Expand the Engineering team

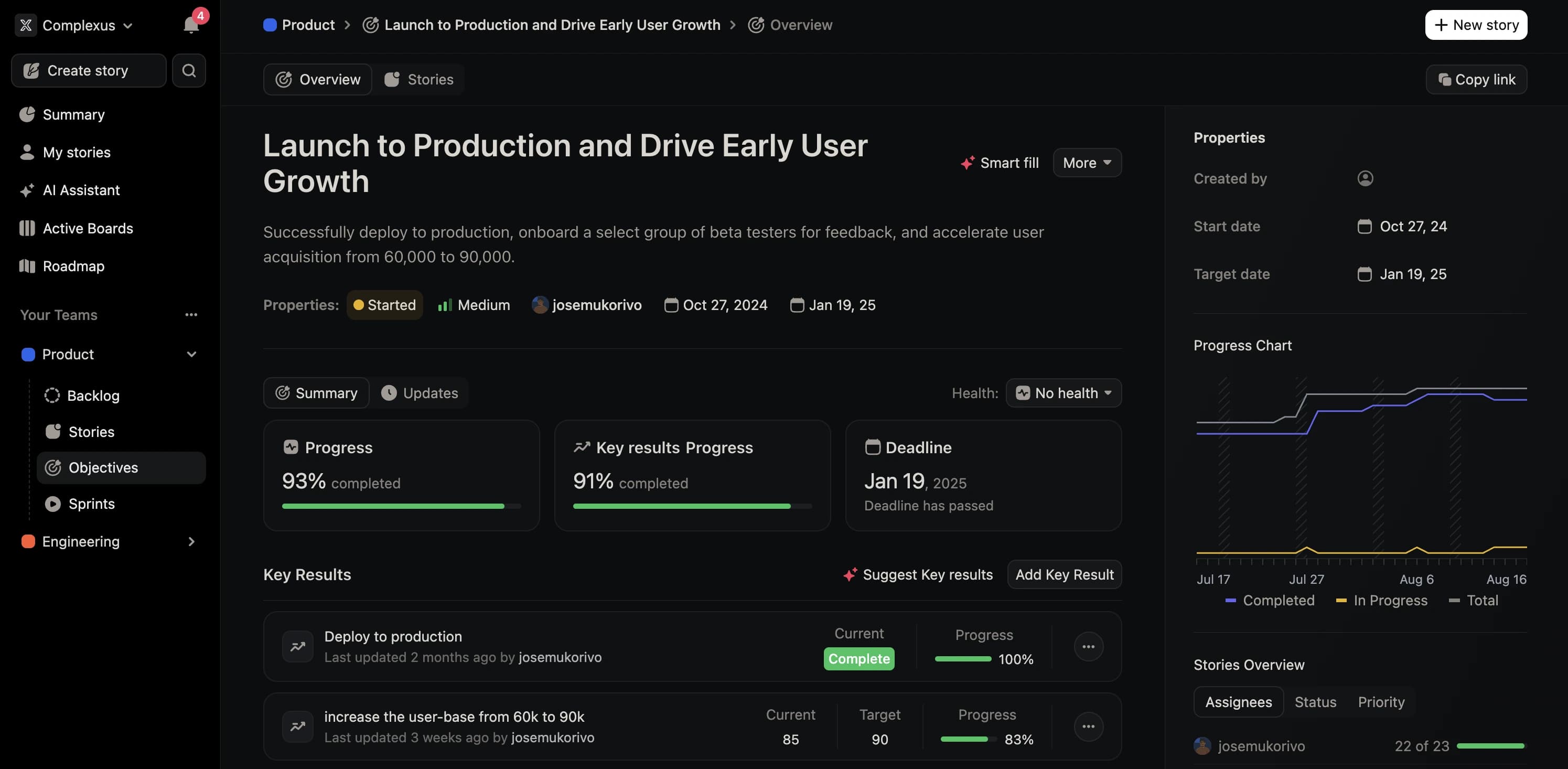pos(191,541)
